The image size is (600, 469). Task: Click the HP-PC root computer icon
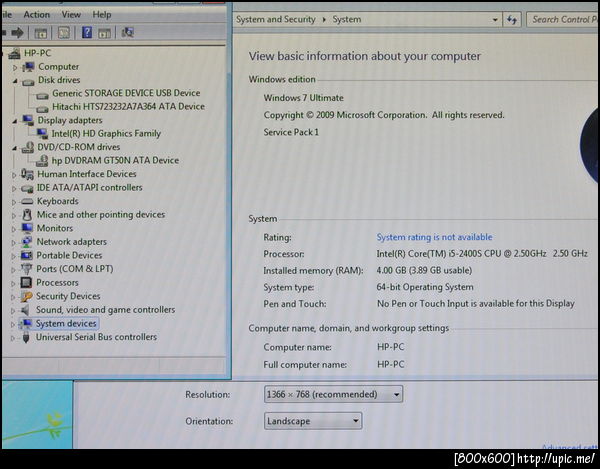[15, 54]
